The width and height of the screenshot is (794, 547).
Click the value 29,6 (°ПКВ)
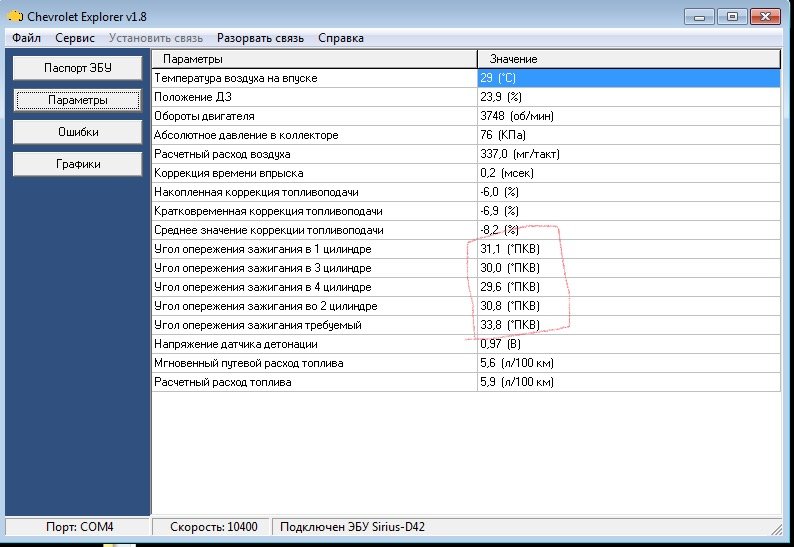(x=510, y=287)
